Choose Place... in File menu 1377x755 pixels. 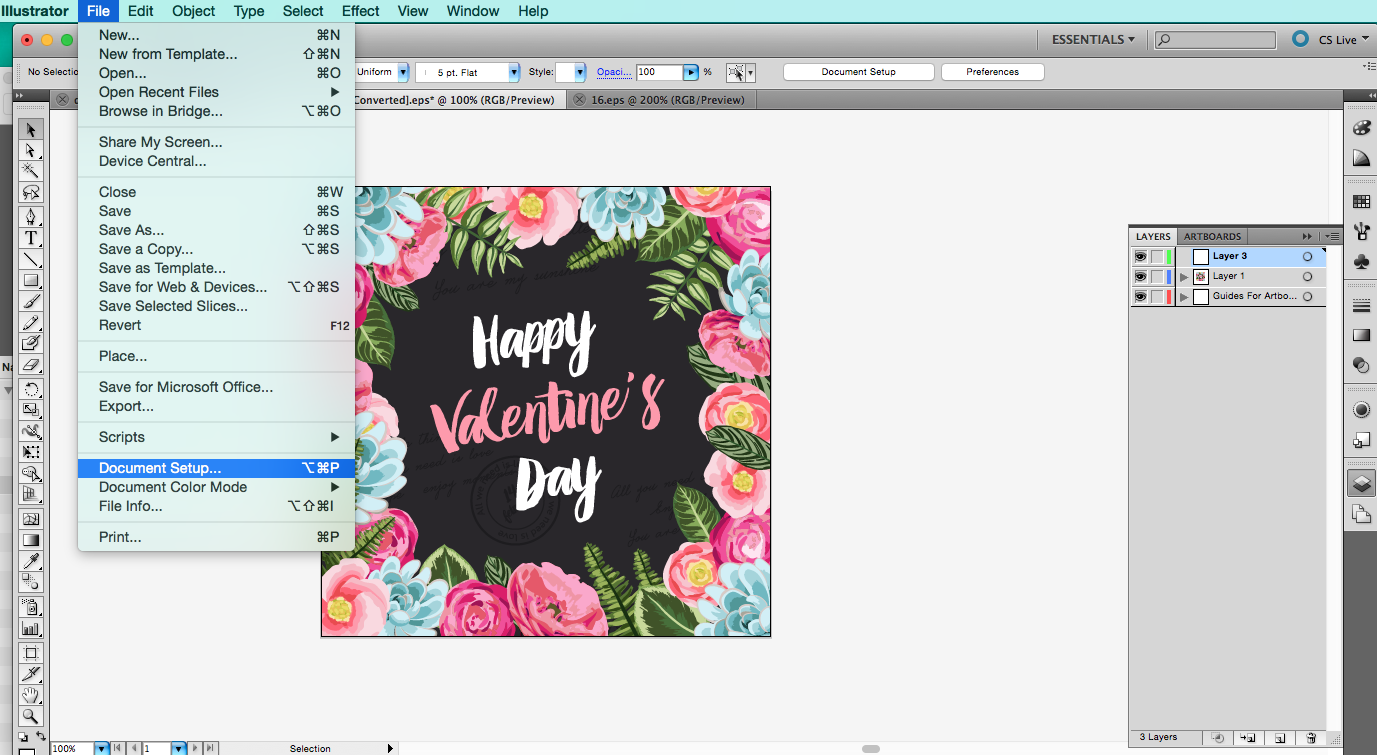coord(216,356)
